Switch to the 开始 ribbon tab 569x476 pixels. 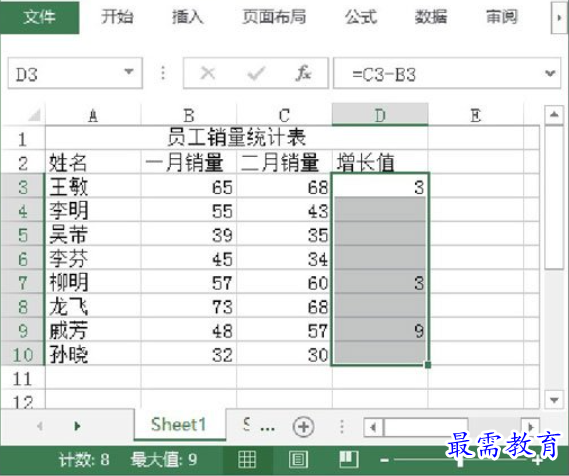point(117,17)
